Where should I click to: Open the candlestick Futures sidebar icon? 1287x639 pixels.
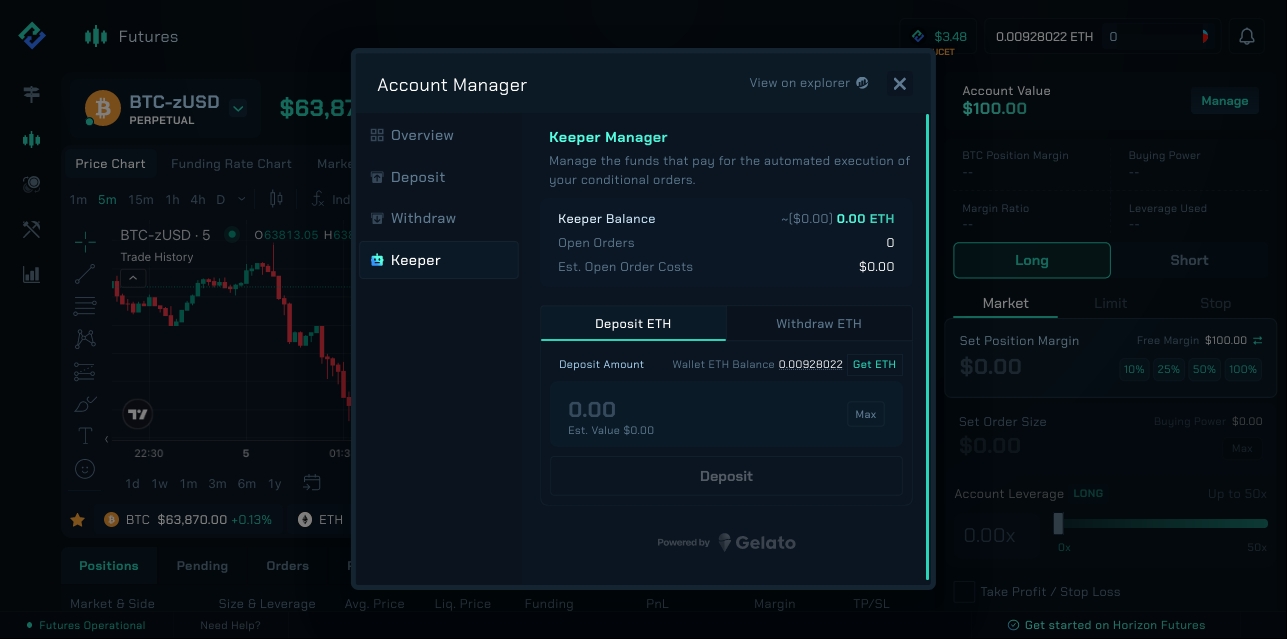pos(32,139)
